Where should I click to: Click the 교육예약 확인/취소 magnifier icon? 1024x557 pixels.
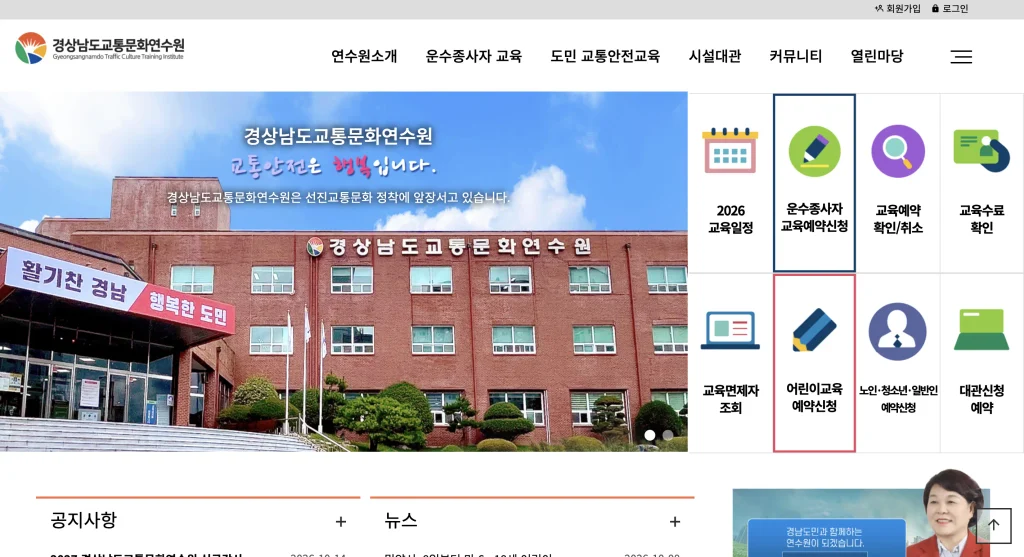898,151
